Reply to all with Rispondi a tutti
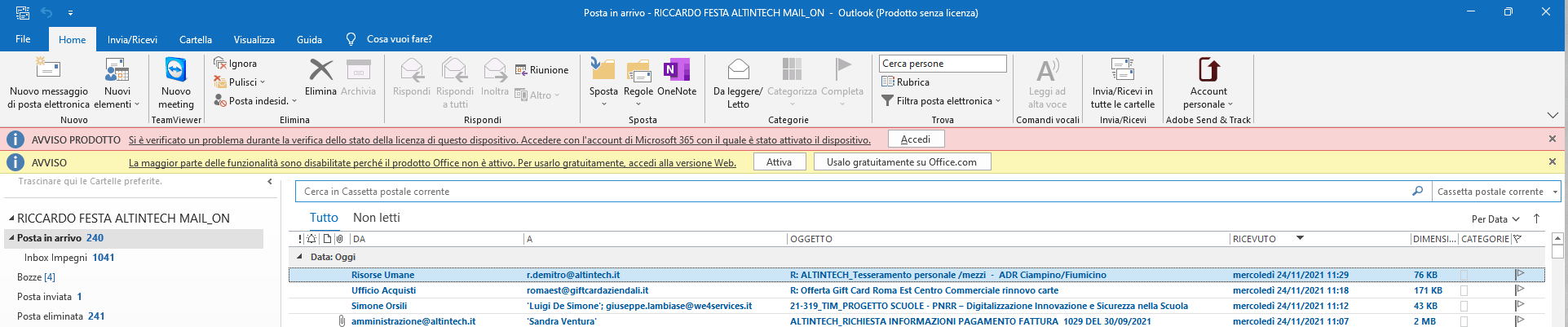 point(455,83)
